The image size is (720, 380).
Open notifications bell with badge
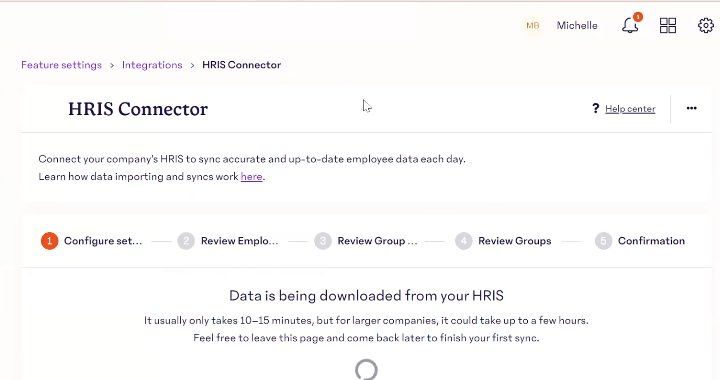click(631, 24)
